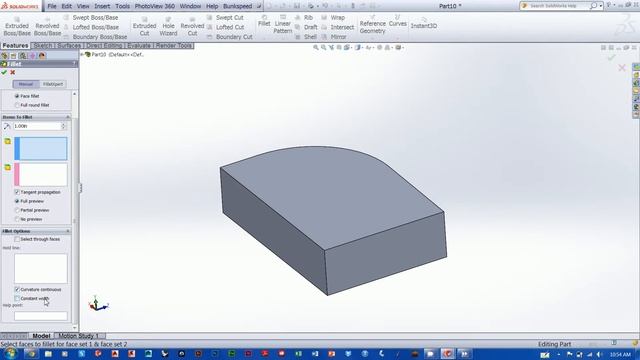Click the pink face set 2 selection box
Image resolution: width=640 pixels, height=360 pixels.
(x=41, y=175)
